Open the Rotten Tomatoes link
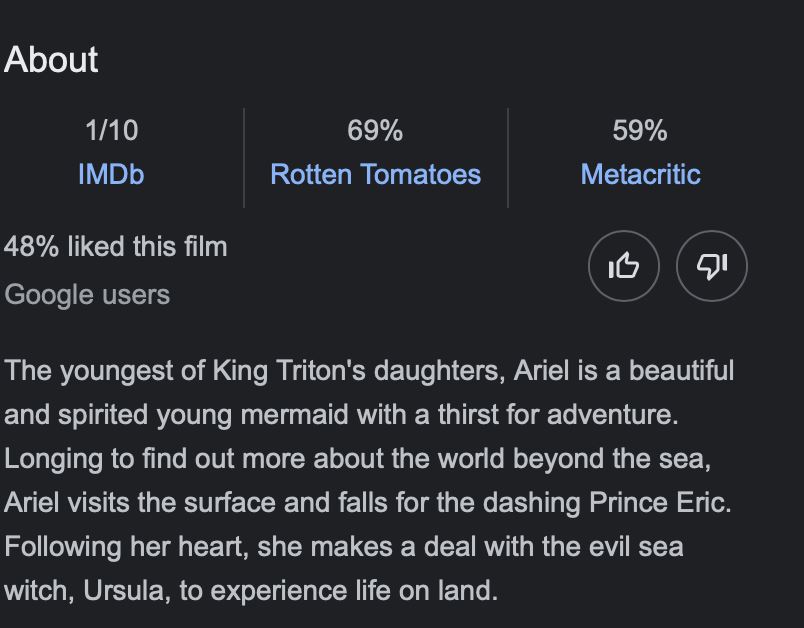Image resolution: width=804 pixels, height=628 pixels. click(375, 174)
